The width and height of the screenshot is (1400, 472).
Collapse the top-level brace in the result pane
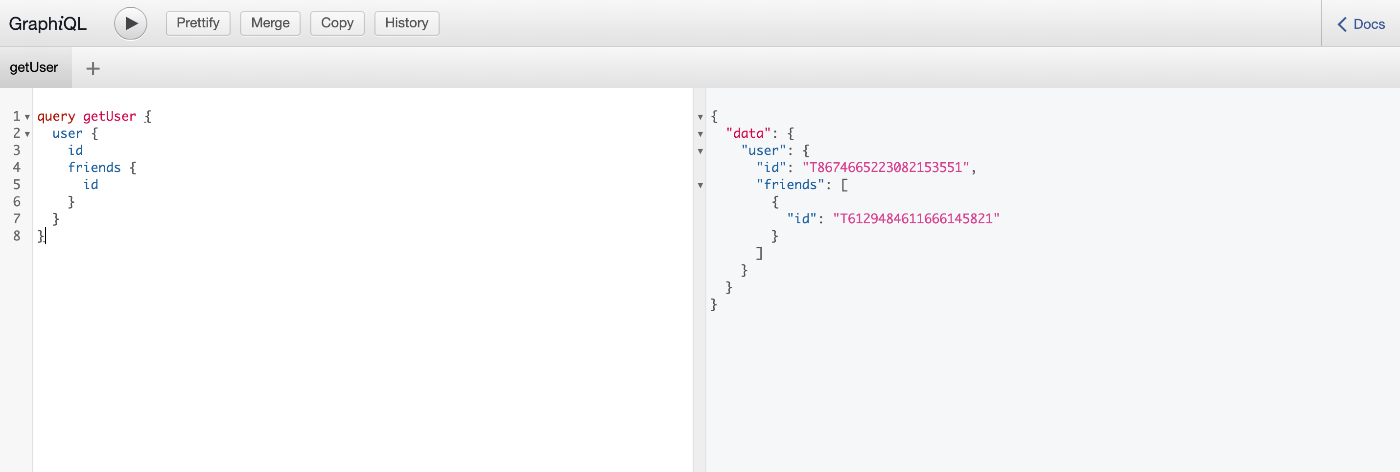tap(700, 117)
